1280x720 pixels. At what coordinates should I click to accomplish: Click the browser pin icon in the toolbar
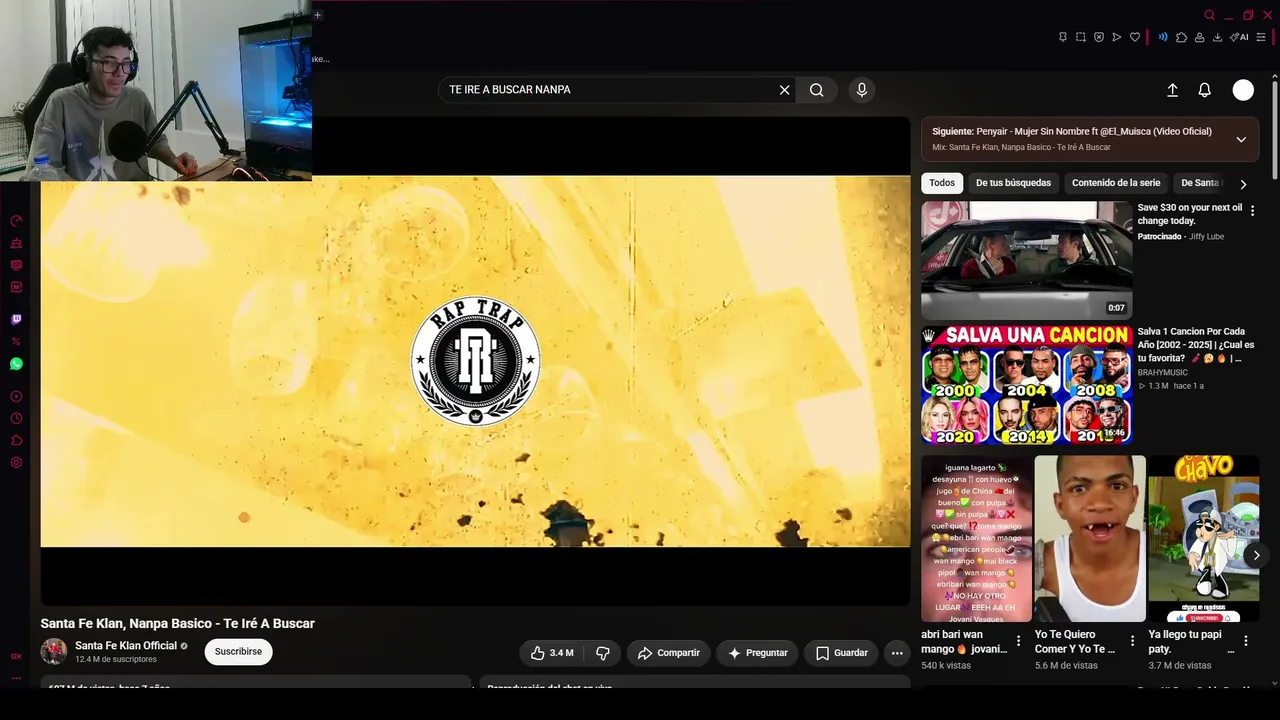coord(1063,37)
